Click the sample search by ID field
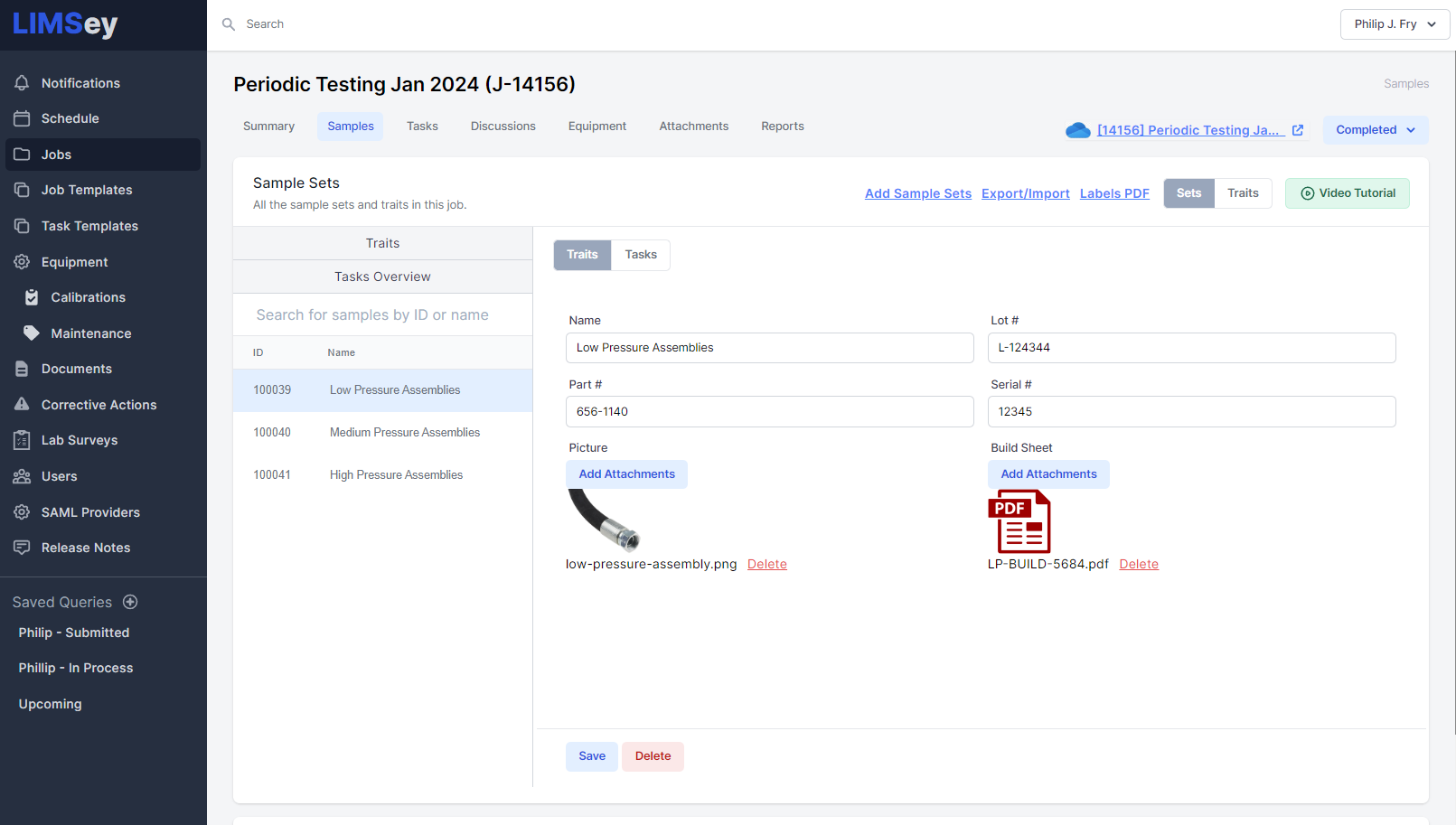The width and height of the screenshot is (1456, 825). 383,314
